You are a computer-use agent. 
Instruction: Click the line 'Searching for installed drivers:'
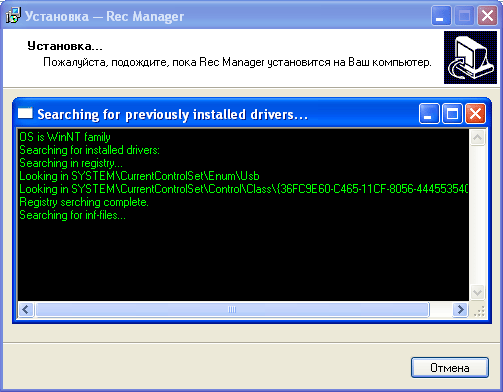89,150
